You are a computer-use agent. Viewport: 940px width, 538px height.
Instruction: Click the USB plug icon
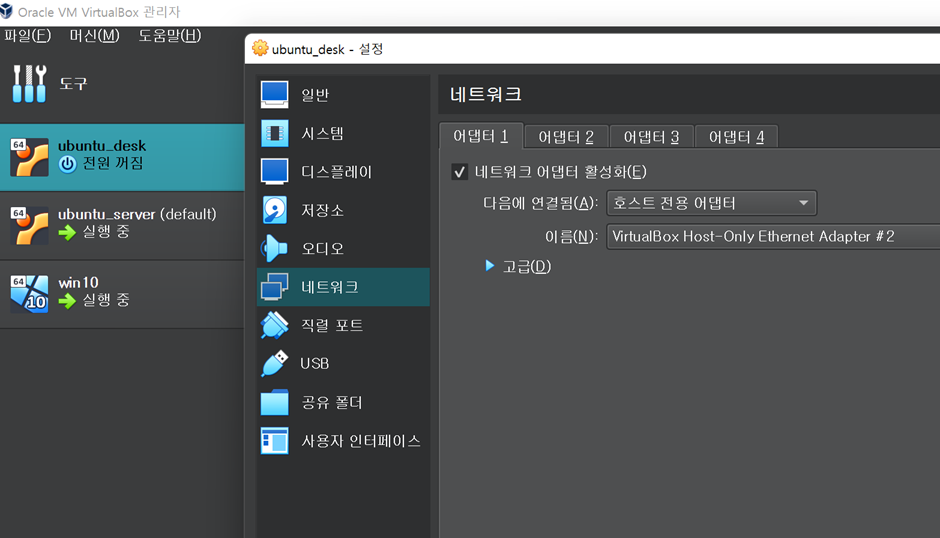click(275, 363)
